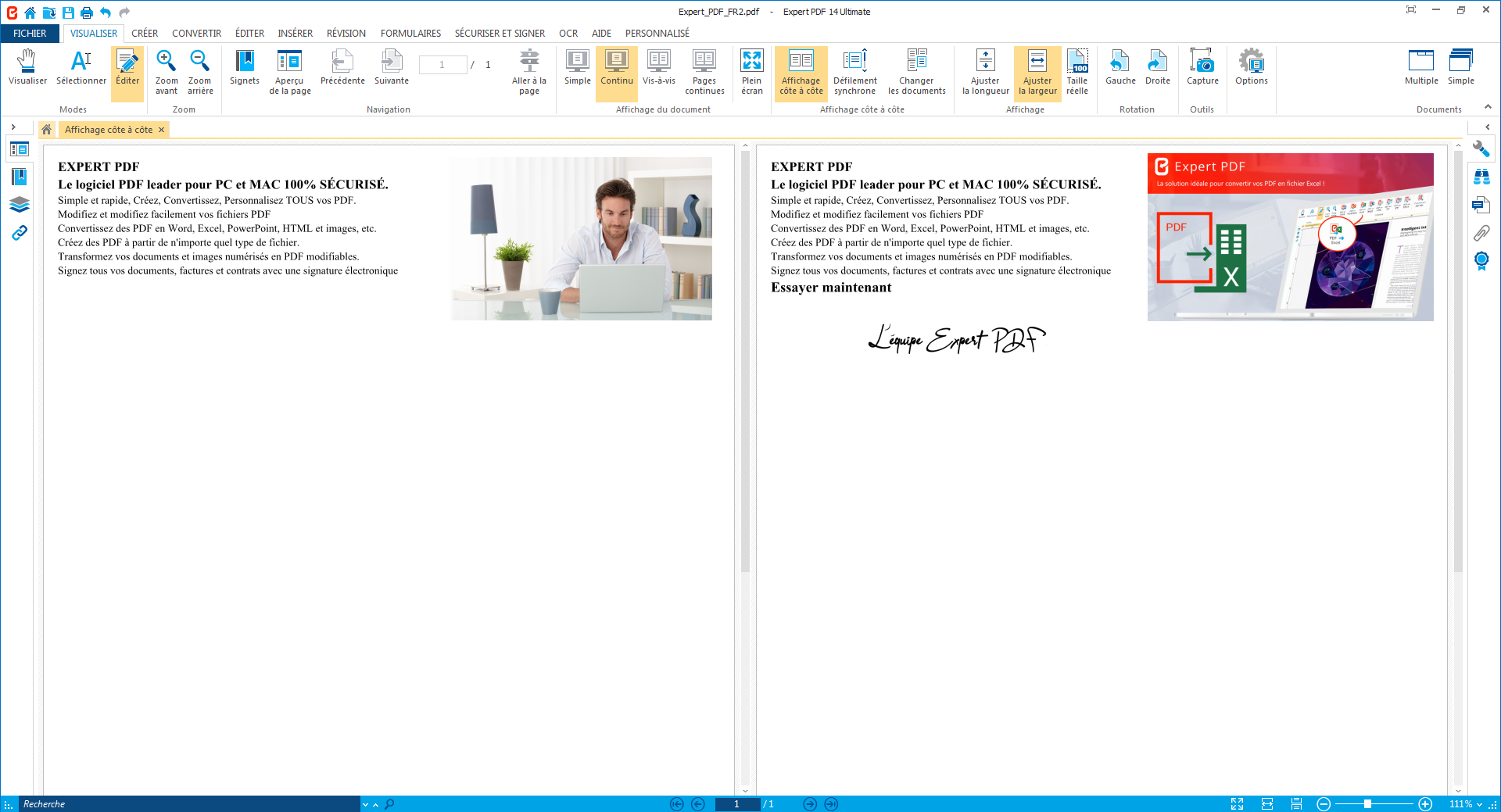The width and height of the screenshot is (1501, 812).
Task: Switch to Simple page display
Action: pos(578,67)
